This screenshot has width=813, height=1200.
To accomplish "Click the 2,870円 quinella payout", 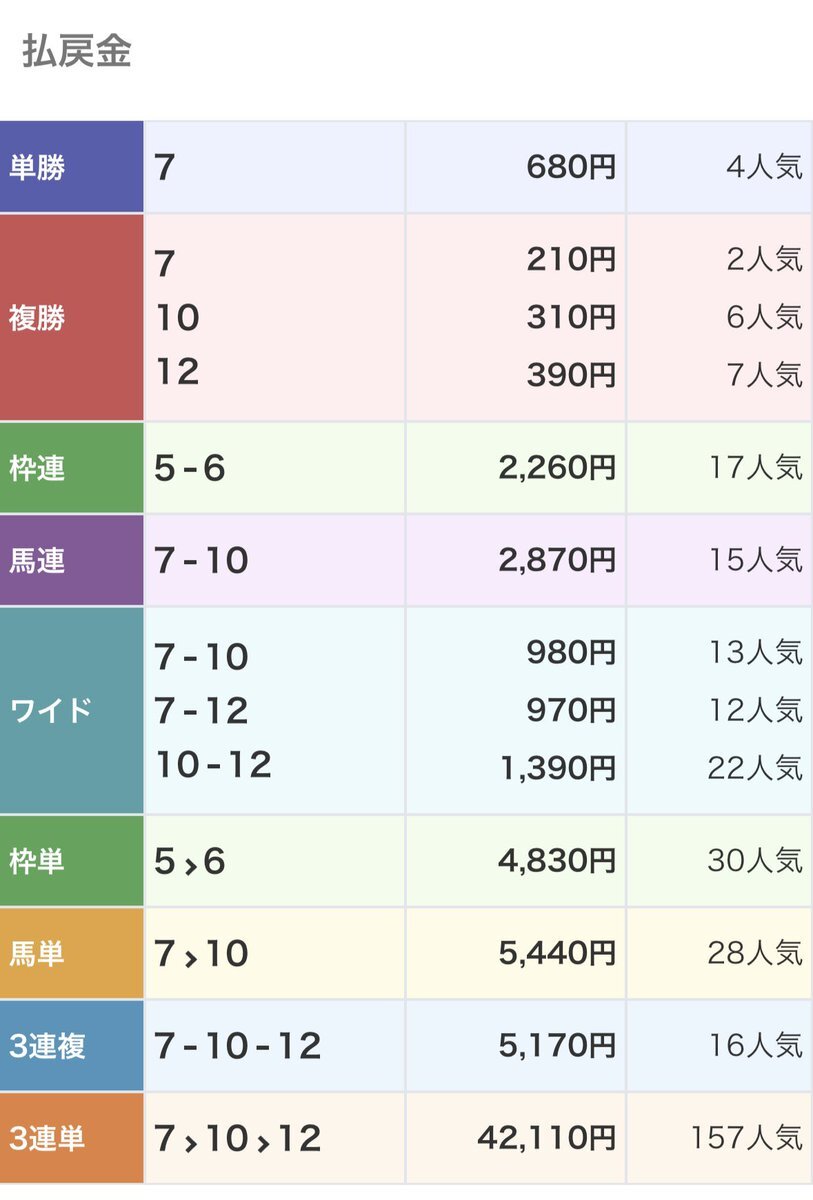I will point(557,560).
